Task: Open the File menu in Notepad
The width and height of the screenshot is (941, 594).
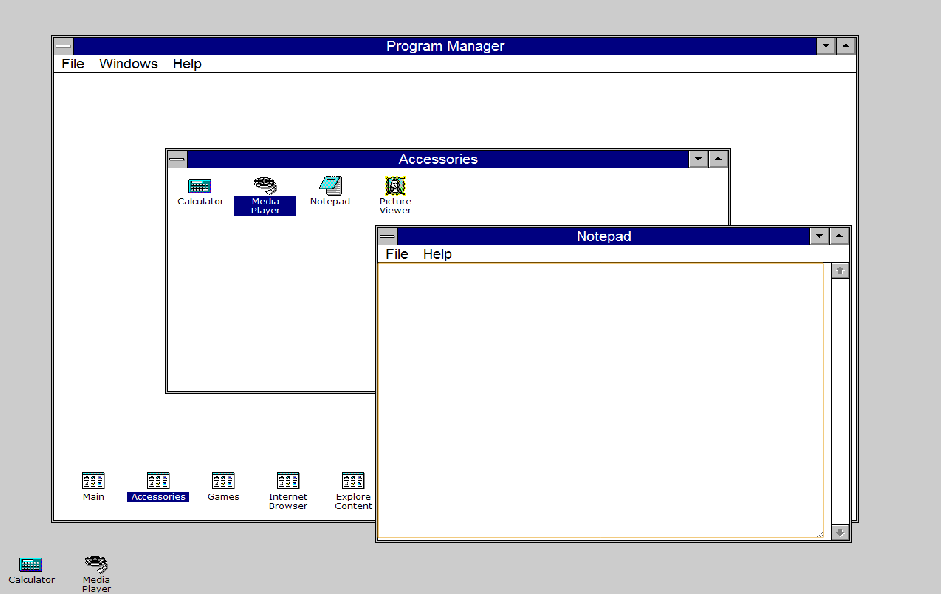Action: (396, 254)
